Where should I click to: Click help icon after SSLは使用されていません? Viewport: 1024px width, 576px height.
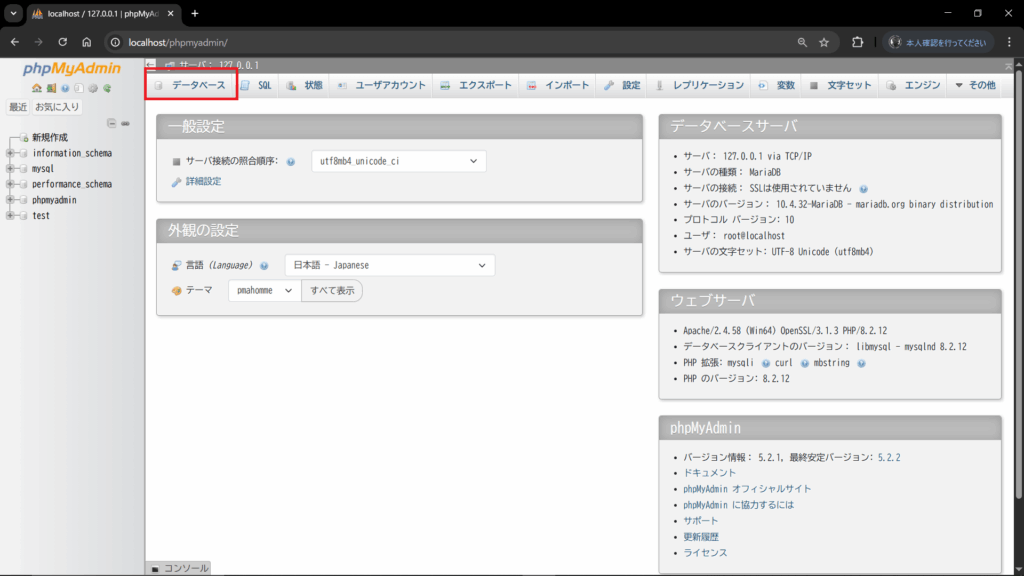click(863, 189)
